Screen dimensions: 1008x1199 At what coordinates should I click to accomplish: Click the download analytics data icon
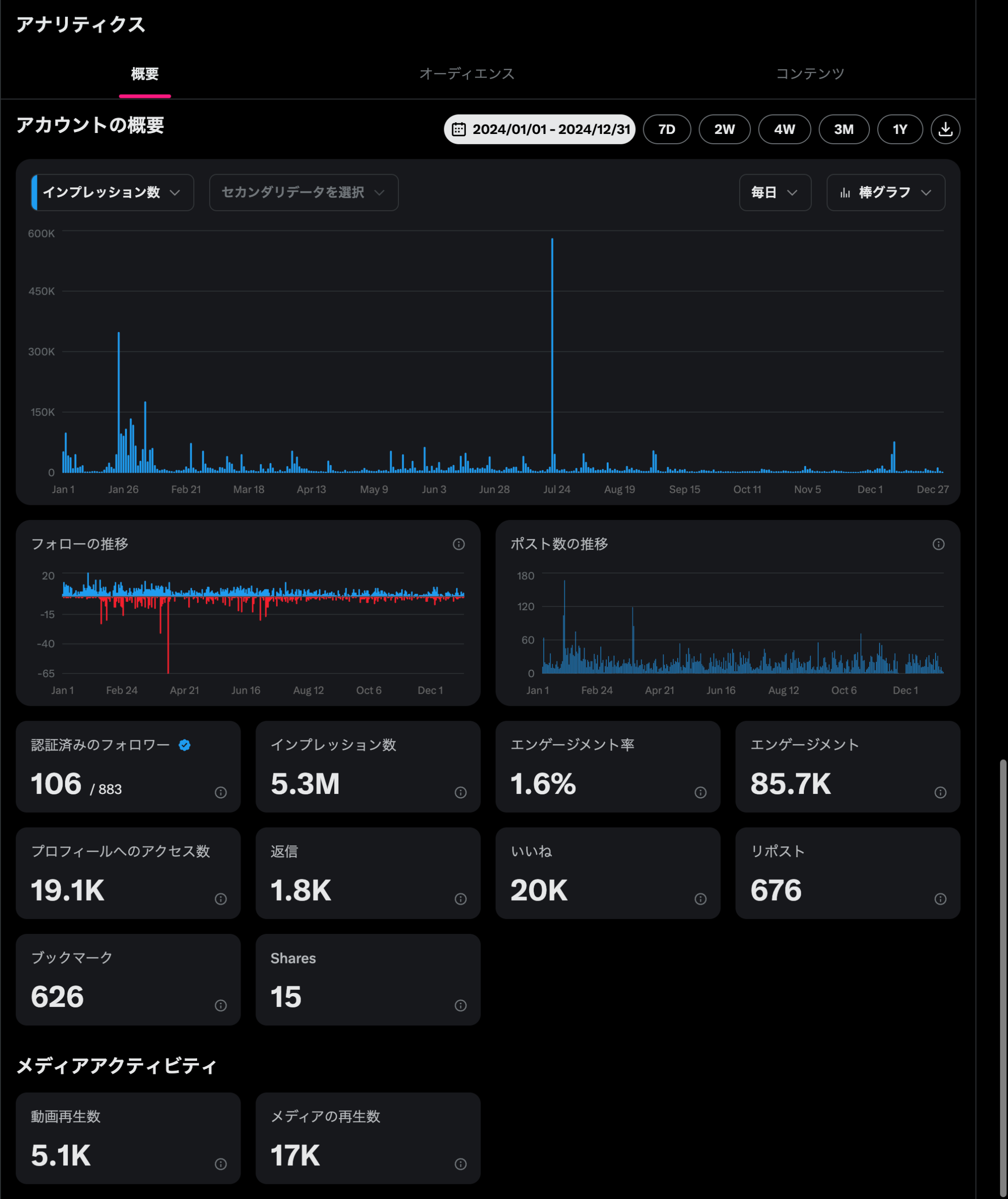(945, 129)
